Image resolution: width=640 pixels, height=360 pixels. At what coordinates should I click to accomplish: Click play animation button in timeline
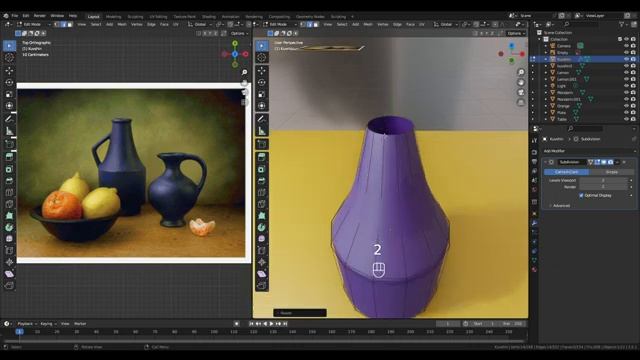point(271,324)
